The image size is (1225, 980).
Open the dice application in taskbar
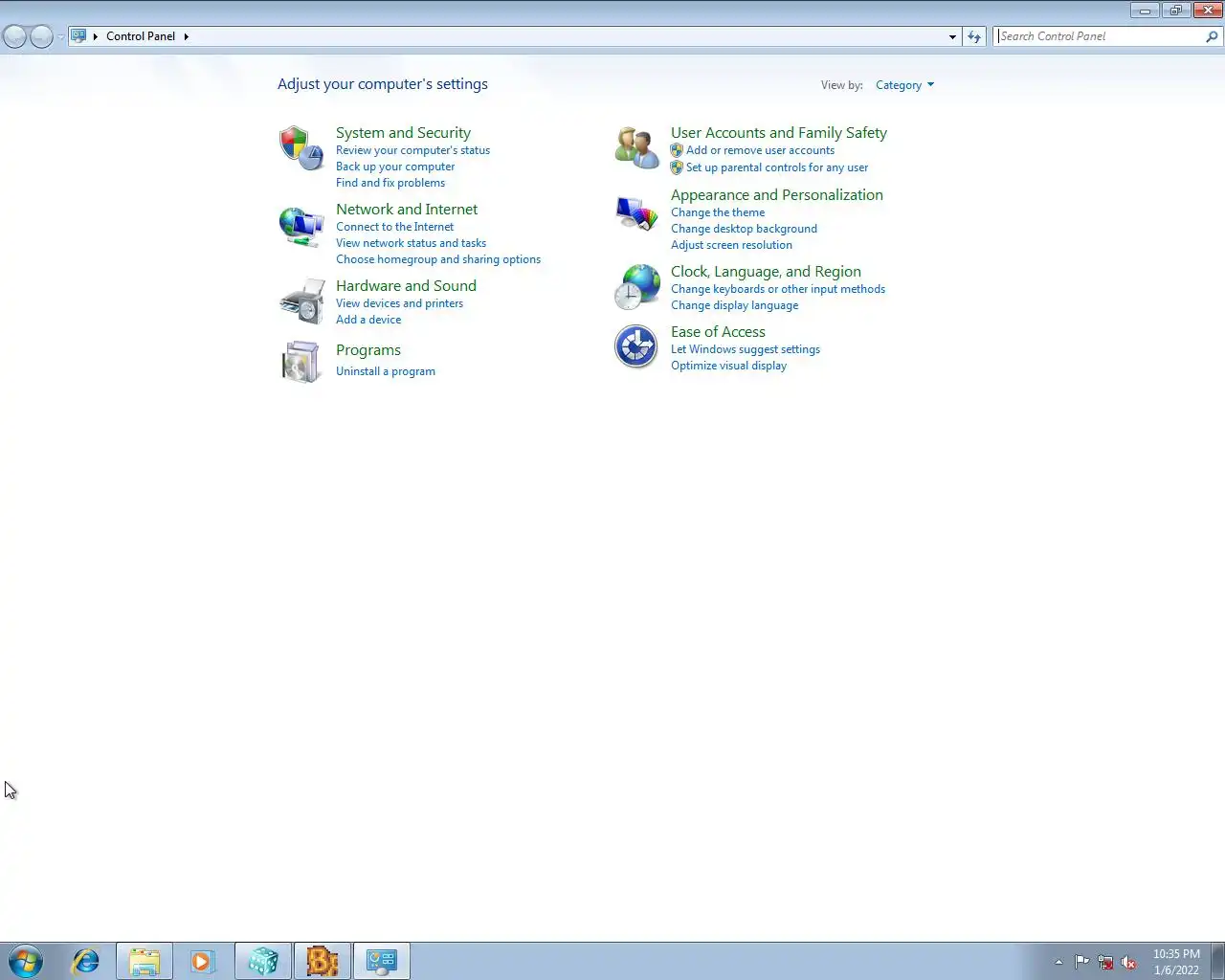(x=263, y=961)
